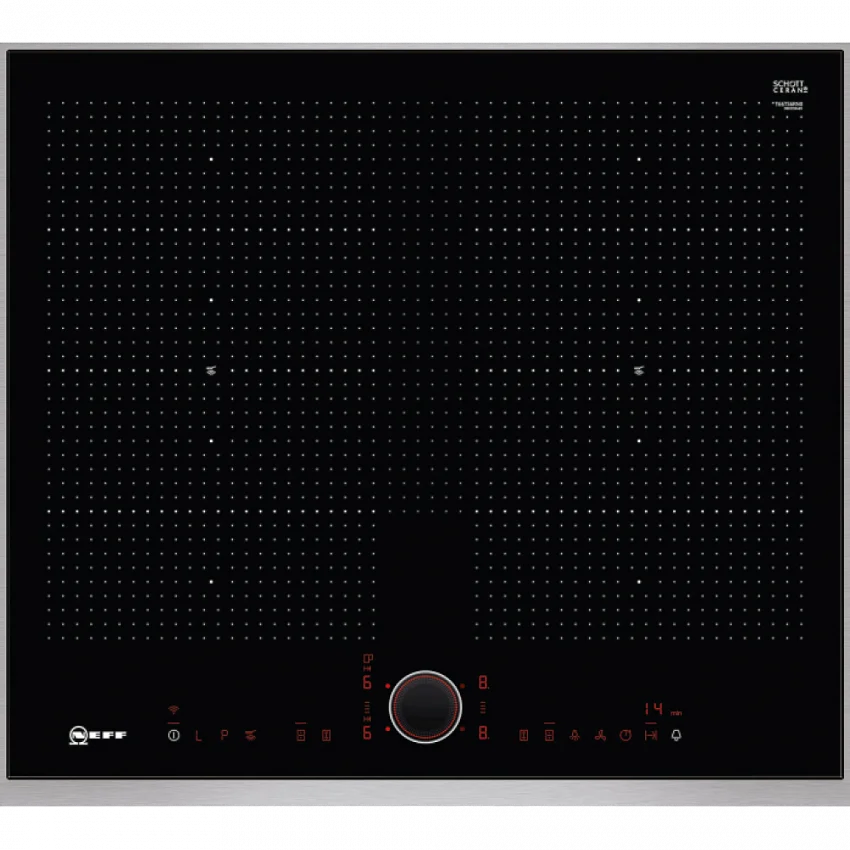
Task: Tap the hood light symbol
Action: coord(575,736)
